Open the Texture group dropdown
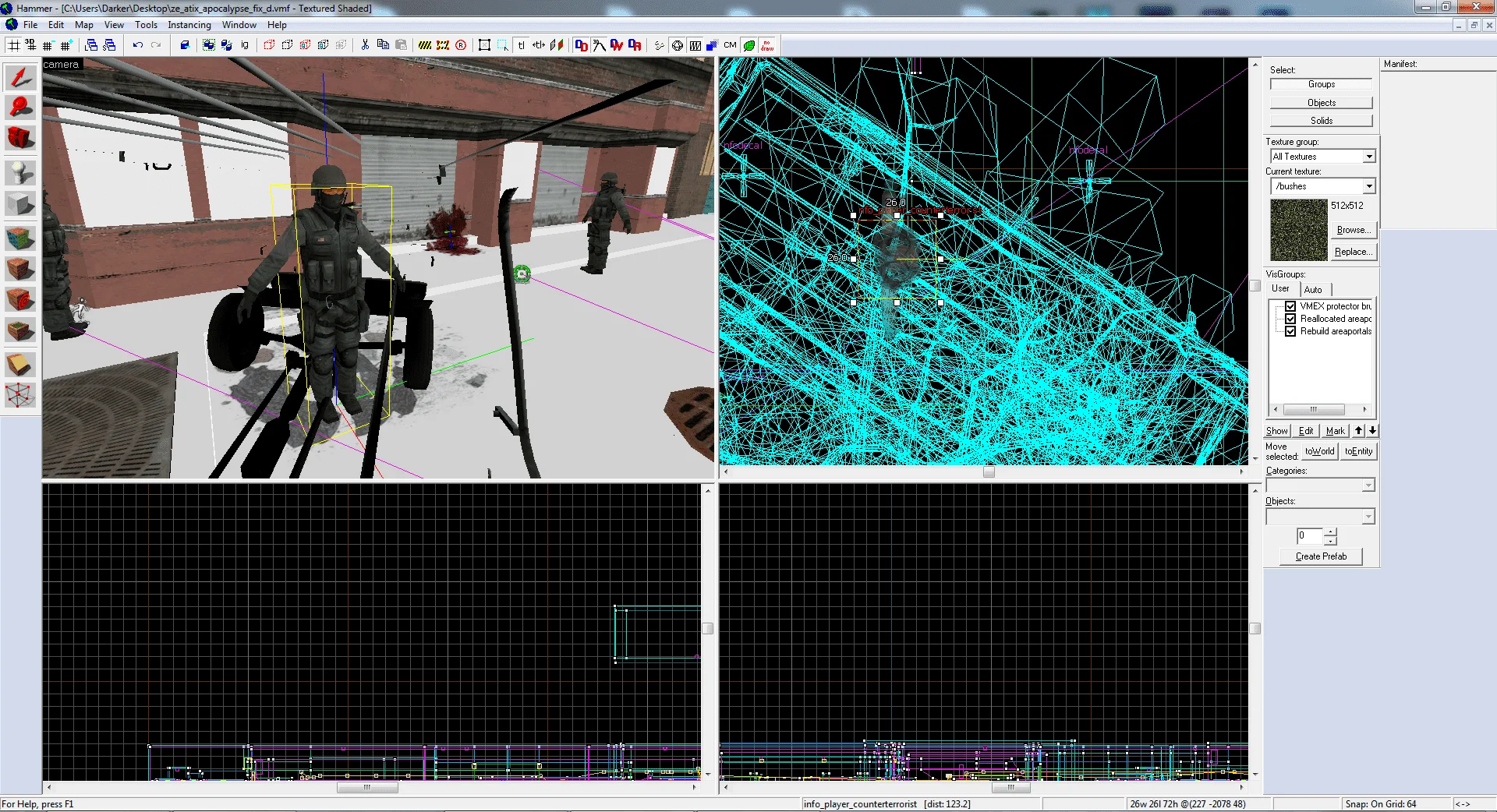 (1369, 157)
